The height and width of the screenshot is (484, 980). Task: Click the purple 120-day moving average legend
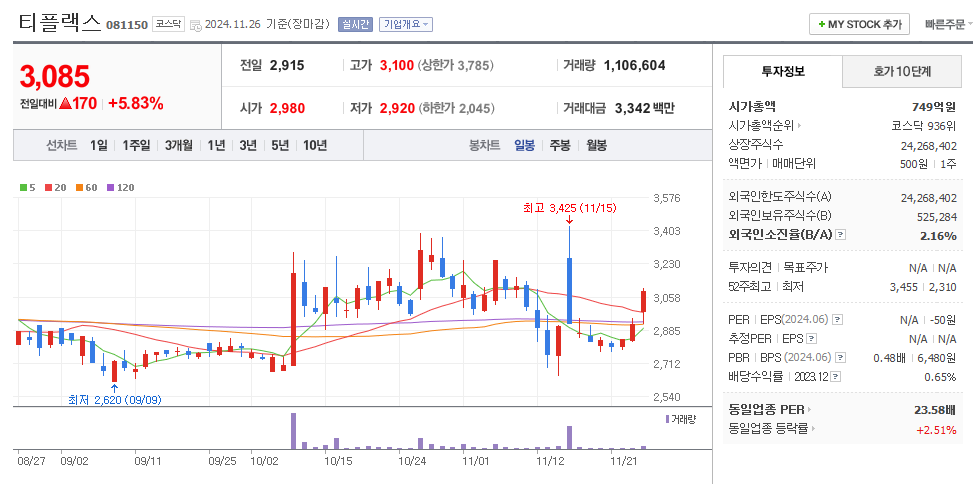[120, 188]
